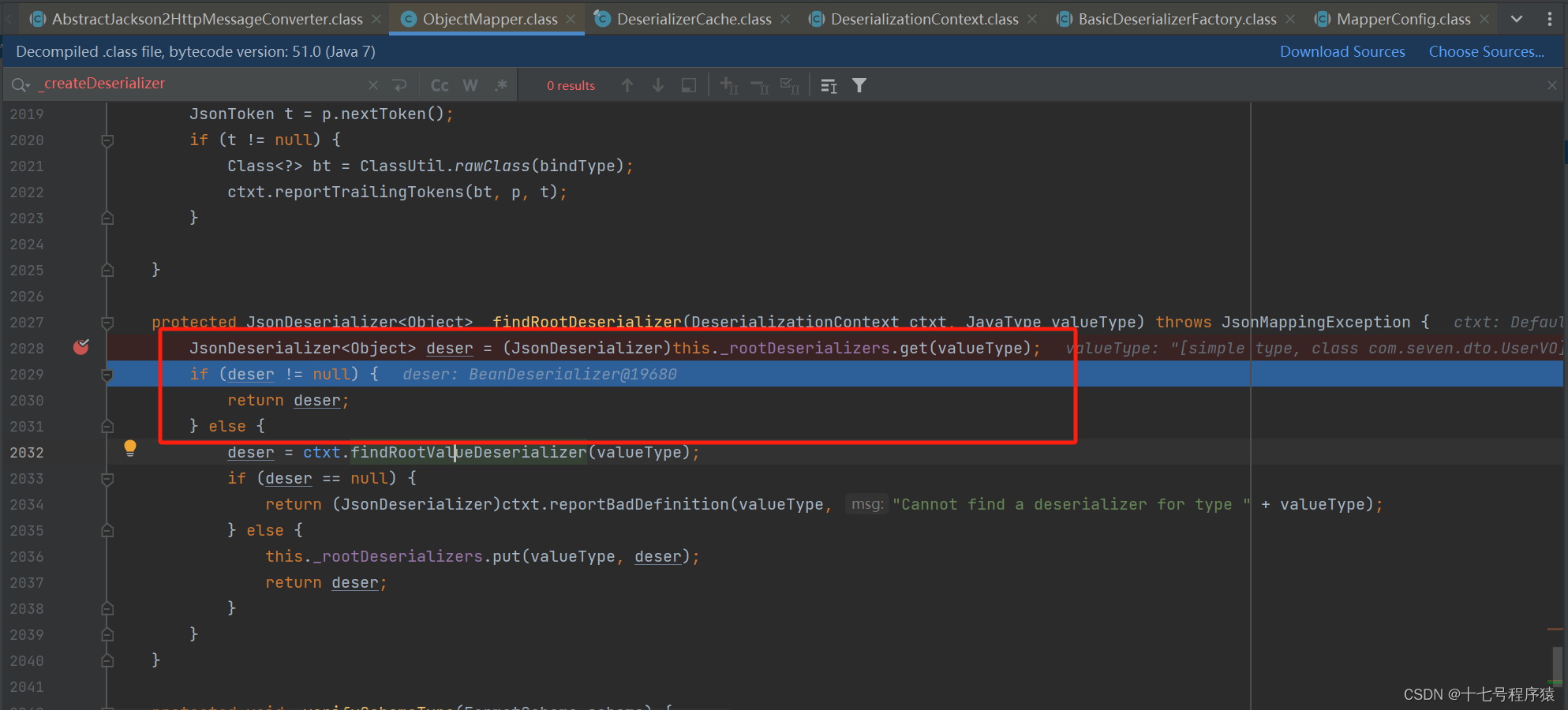The width and height of the screenshot is (1568, 710).
Task: Click the '0 results' search count
Action: tap(571, 85)
